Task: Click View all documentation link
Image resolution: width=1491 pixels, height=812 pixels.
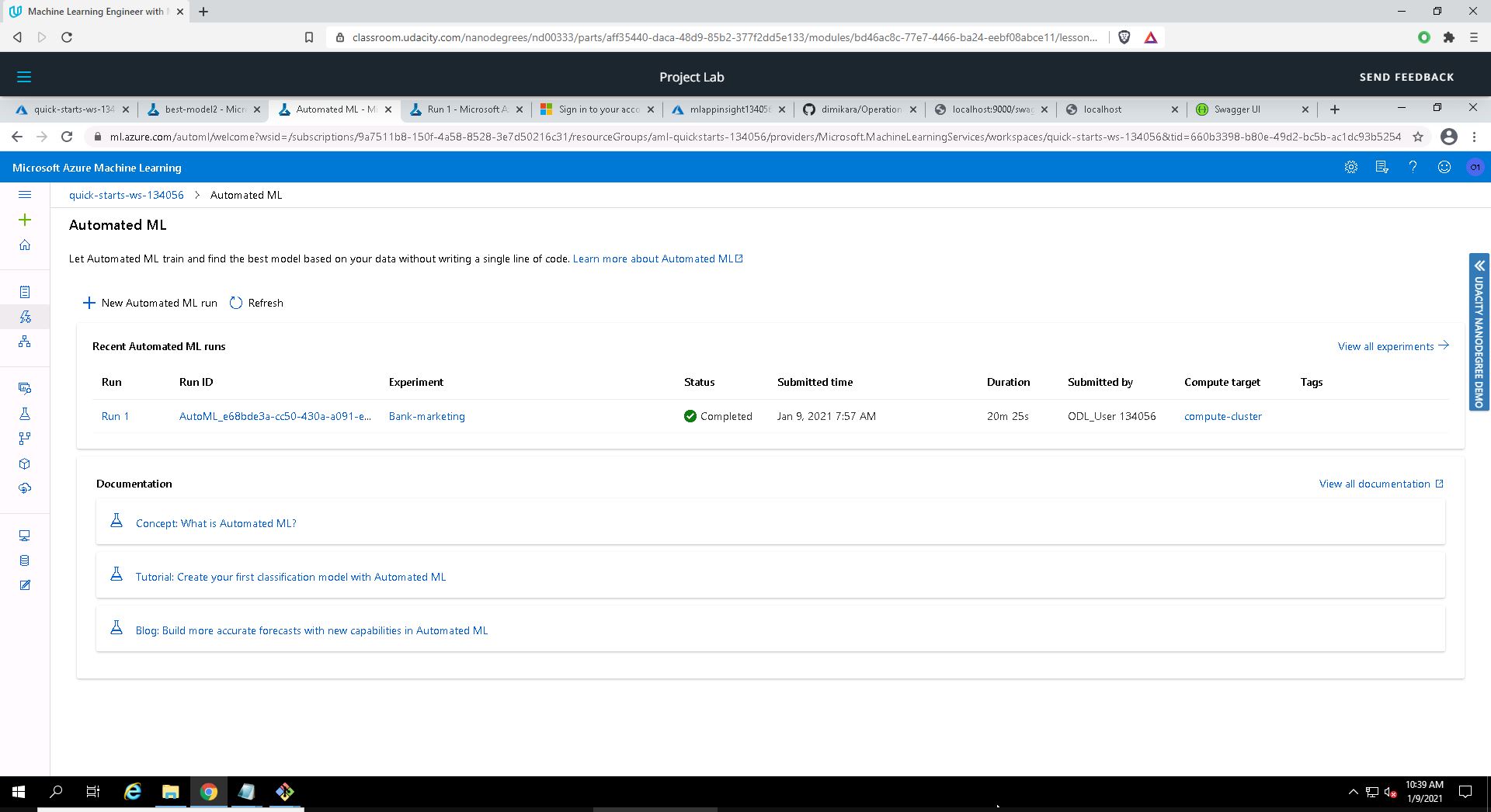Action: click(1381, 484)
